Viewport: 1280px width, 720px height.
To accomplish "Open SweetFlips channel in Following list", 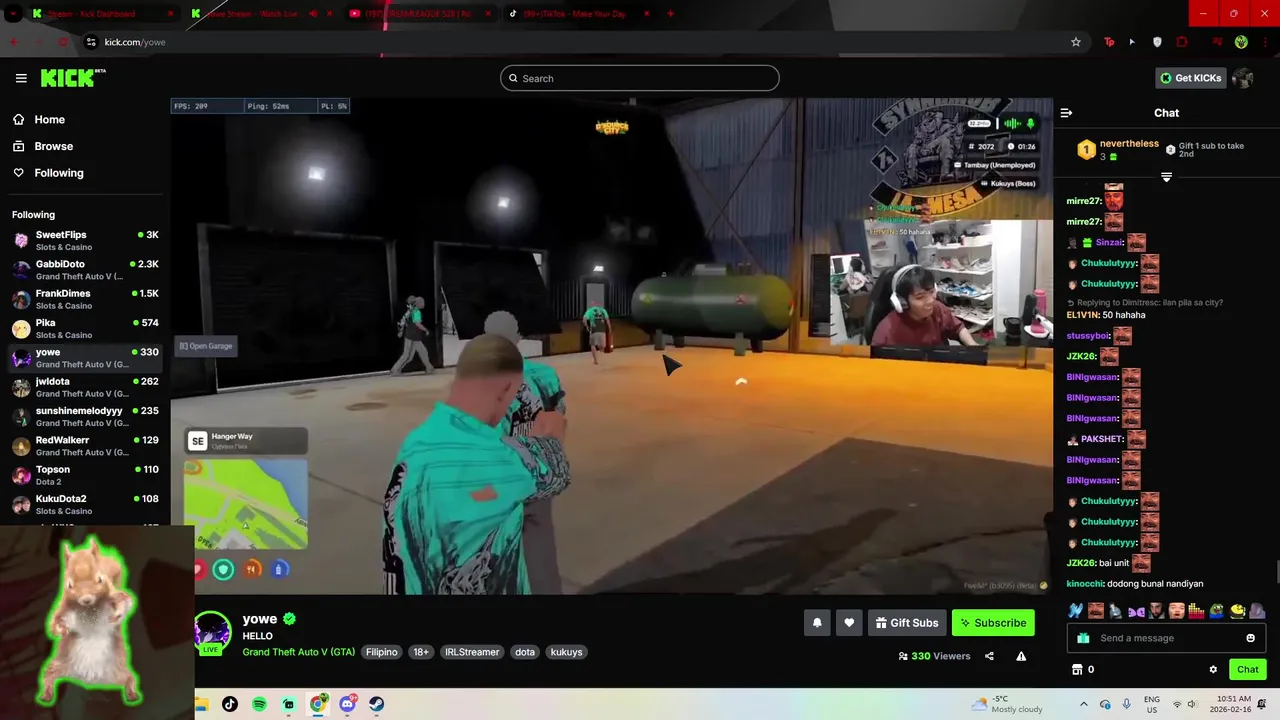I will coord(85,240).
